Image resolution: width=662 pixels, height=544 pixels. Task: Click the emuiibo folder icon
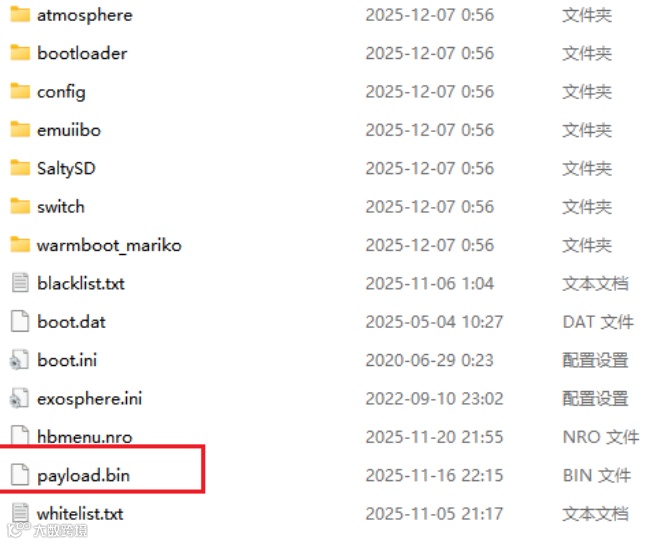click(20, 130)
